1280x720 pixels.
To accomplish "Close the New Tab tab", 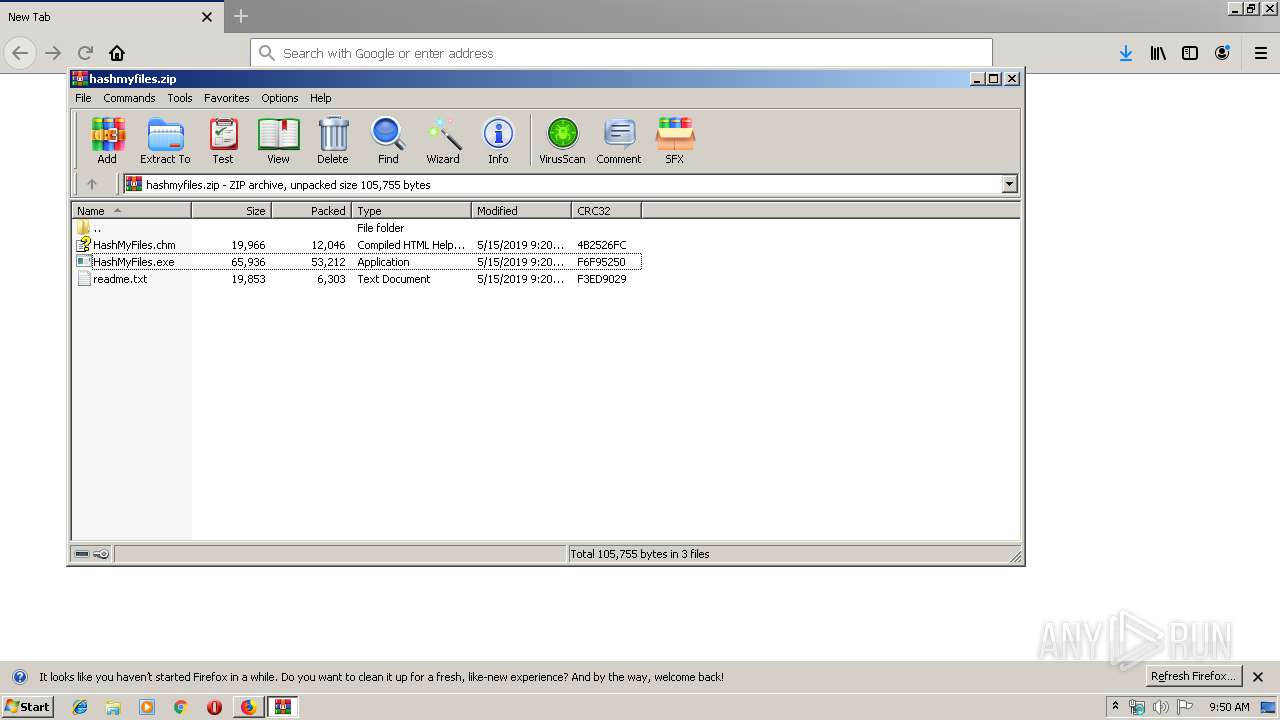I will pyautogui.click(x=207, y=17).
